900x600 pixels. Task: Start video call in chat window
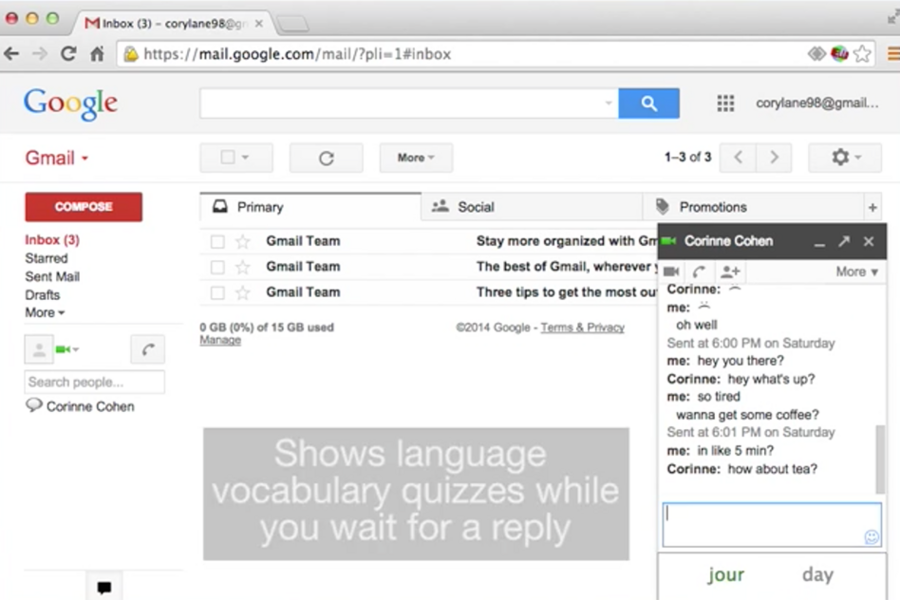point(671,272)
